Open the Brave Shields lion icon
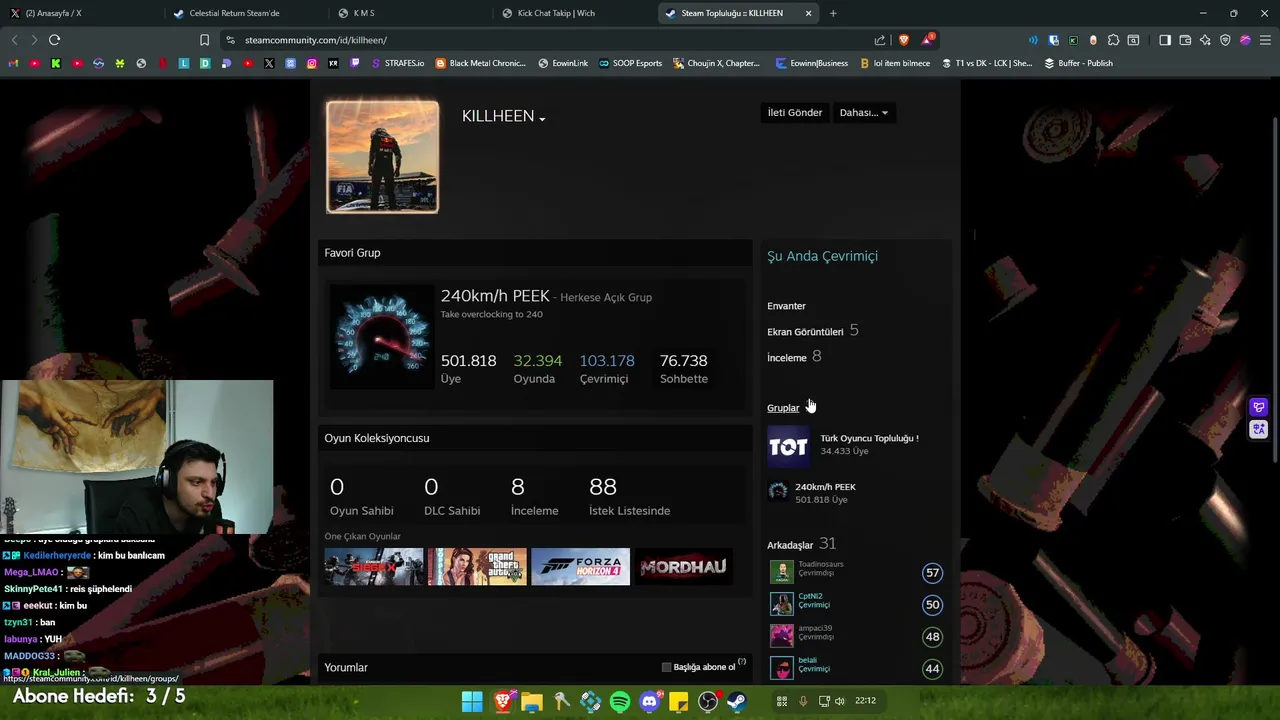1280x720 pixels. tap(904, 40)
